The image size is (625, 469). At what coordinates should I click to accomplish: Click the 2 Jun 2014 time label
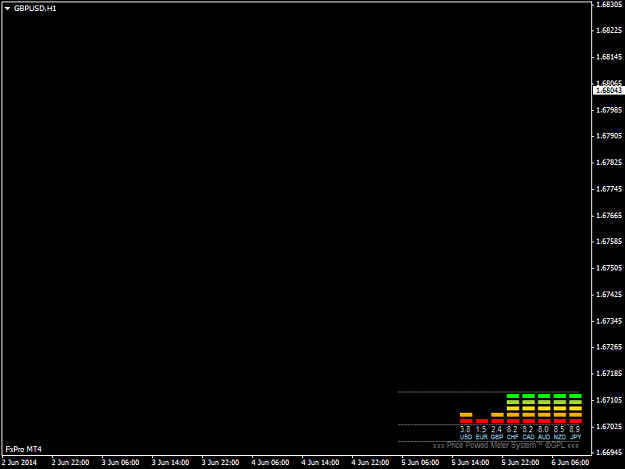(x=19, y=463)
